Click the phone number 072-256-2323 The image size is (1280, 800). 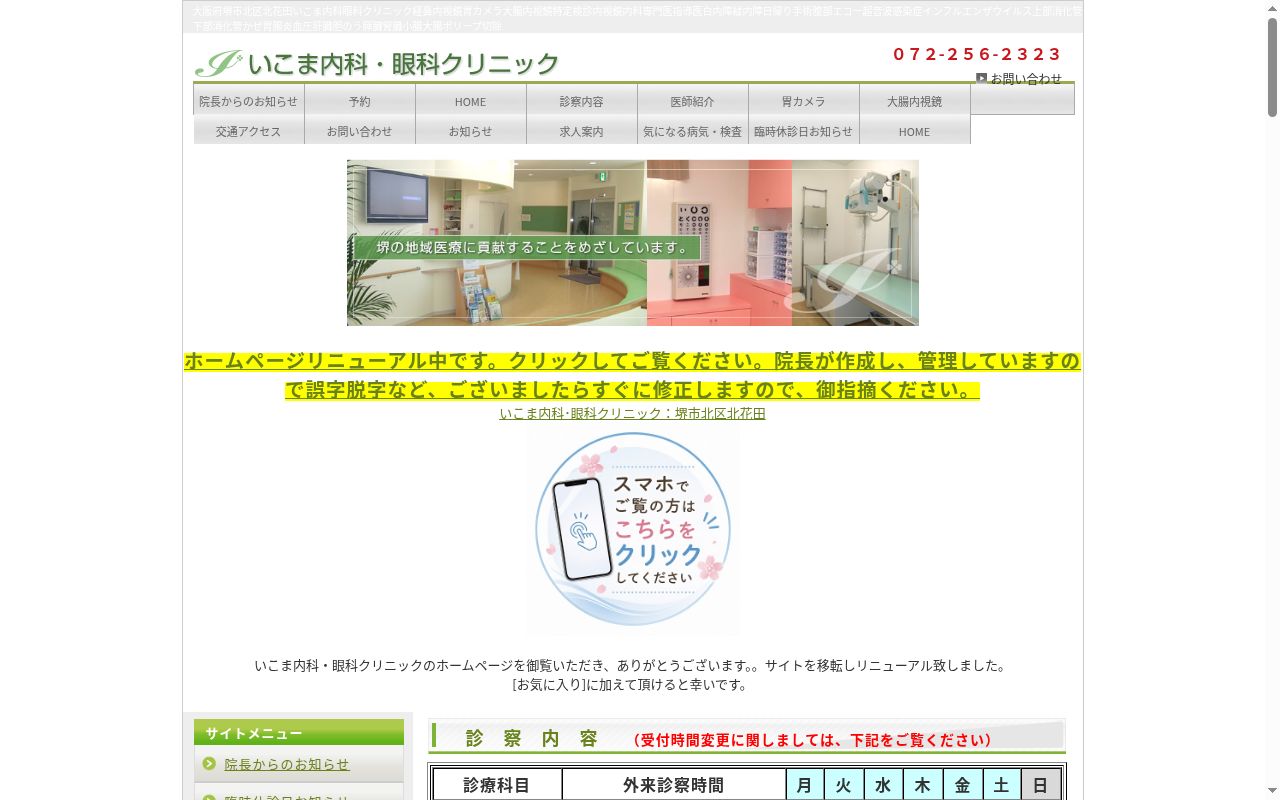coord(977,54)
